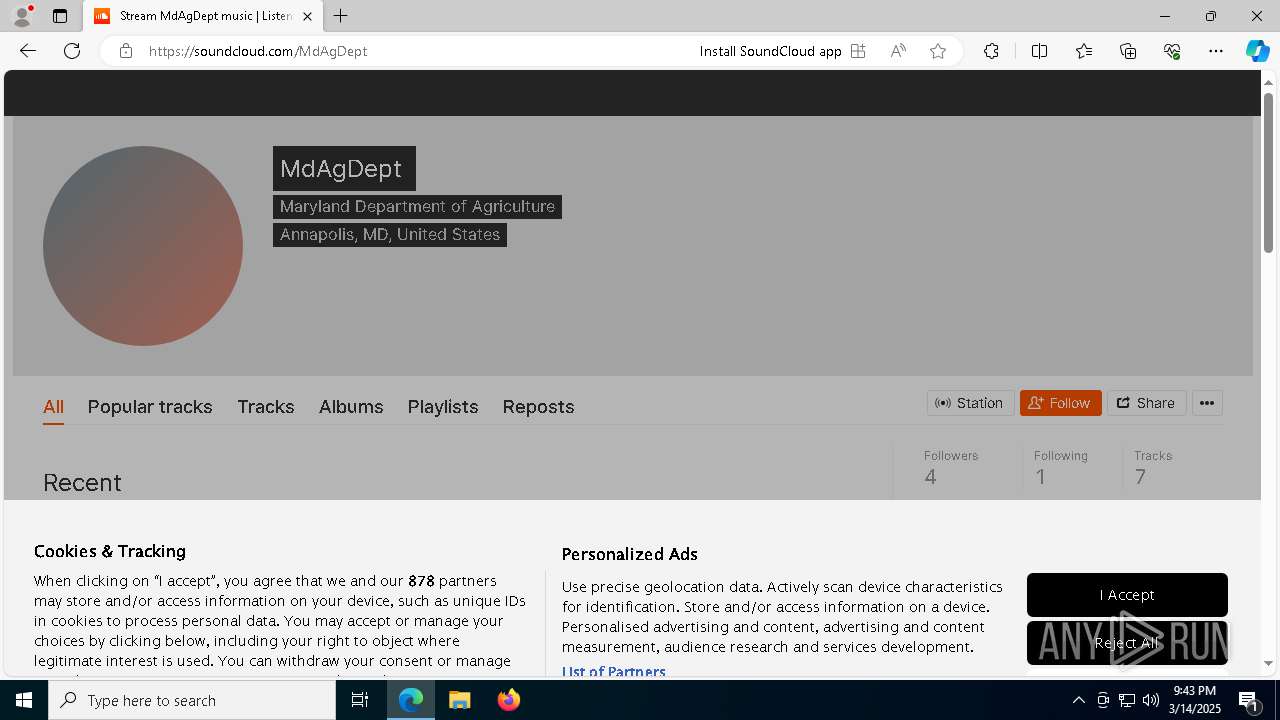The width and height of the screenshot is (1280, 720).
Task: Add this page to favorites
Action: pyautogui.click(x=938, y=51)
